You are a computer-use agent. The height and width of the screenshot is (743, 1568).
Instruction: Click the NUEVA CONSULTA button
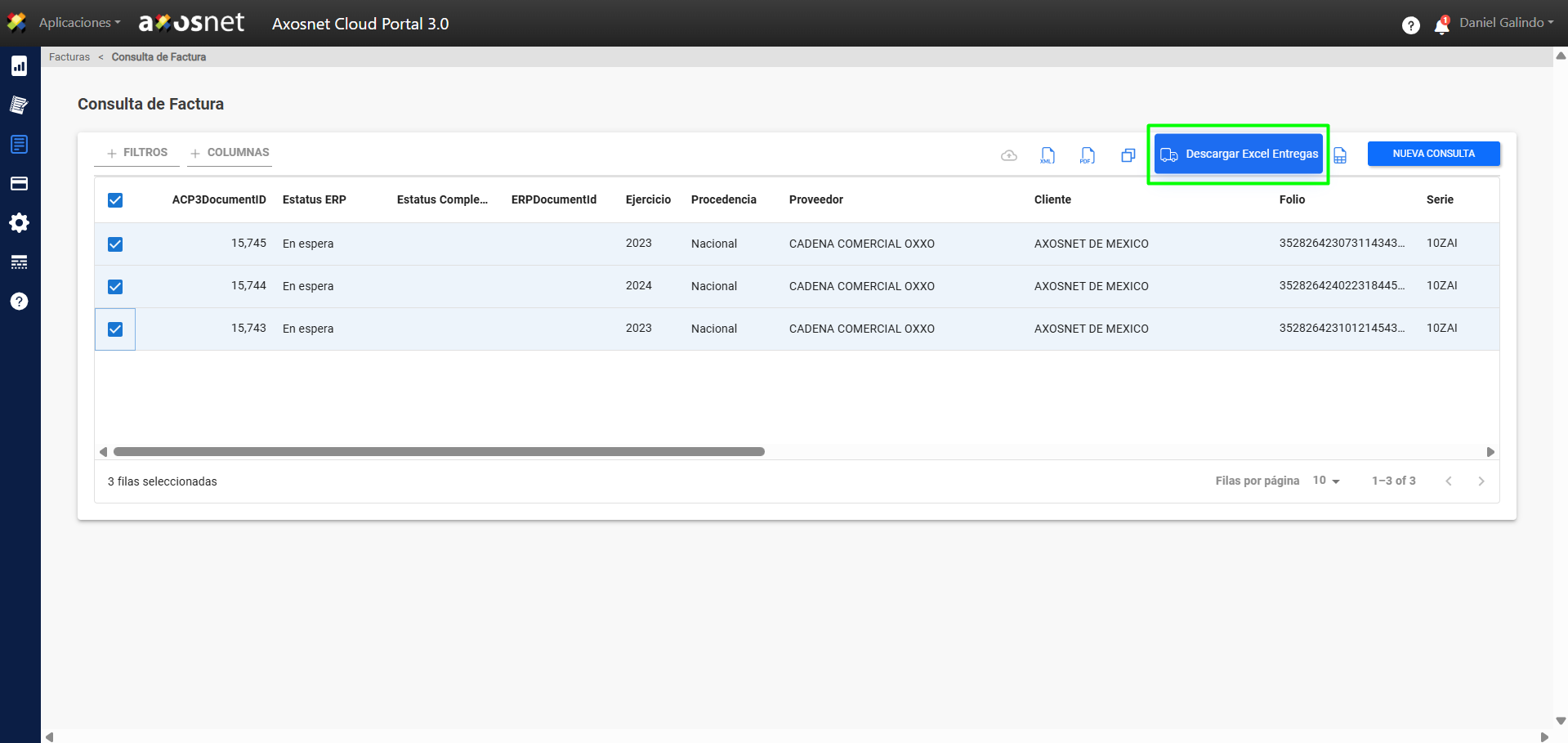click(x=1433, y=154)
